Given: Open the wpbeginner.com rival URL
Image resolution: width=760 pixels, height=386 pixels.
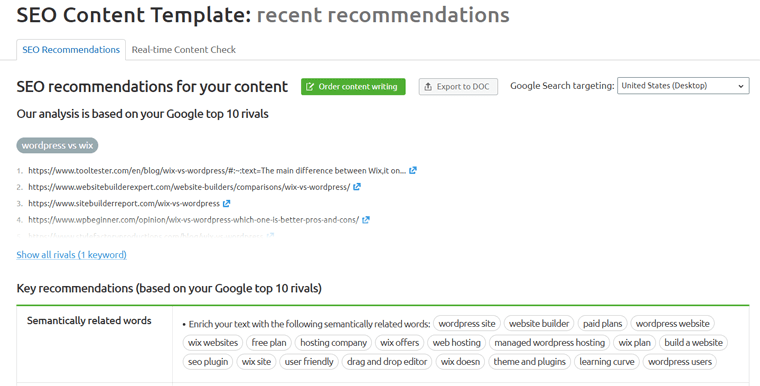Looking at the screenshot, I should [x=193, y=220].
